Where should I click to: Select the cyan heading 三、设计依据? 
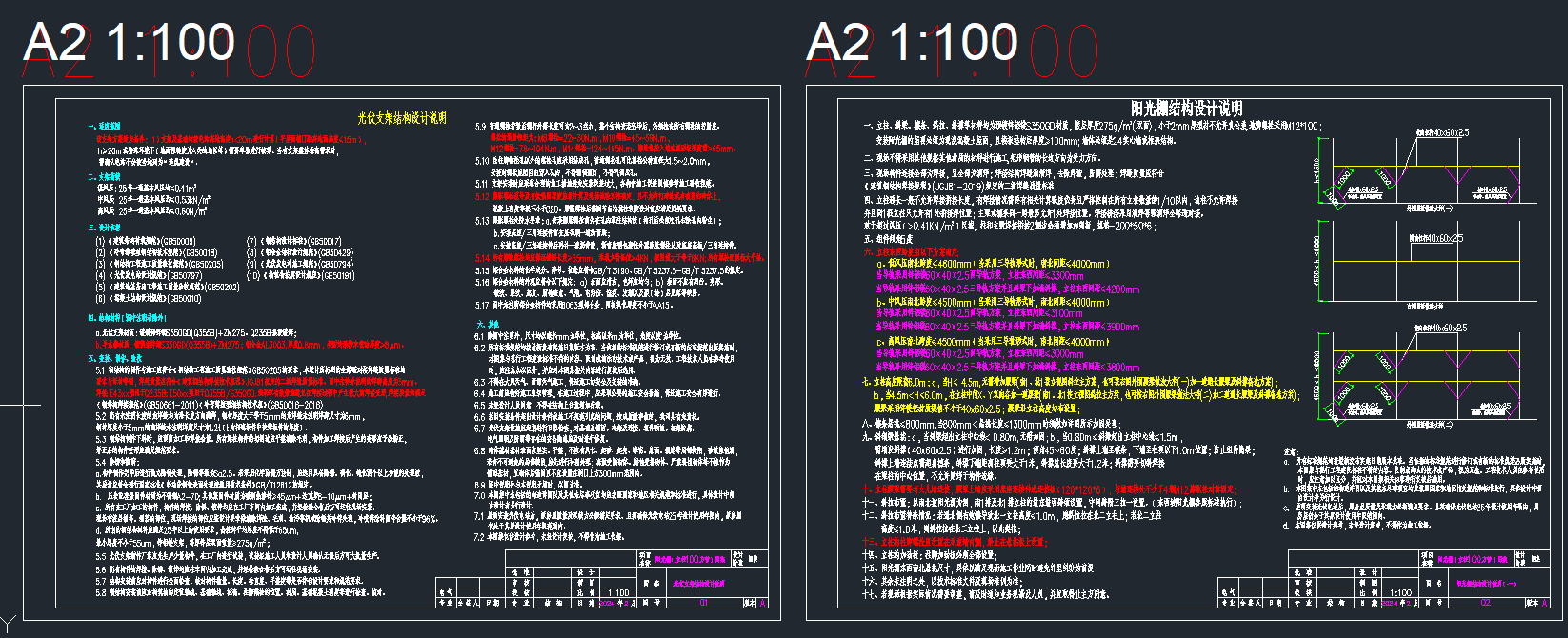(104, 229)
